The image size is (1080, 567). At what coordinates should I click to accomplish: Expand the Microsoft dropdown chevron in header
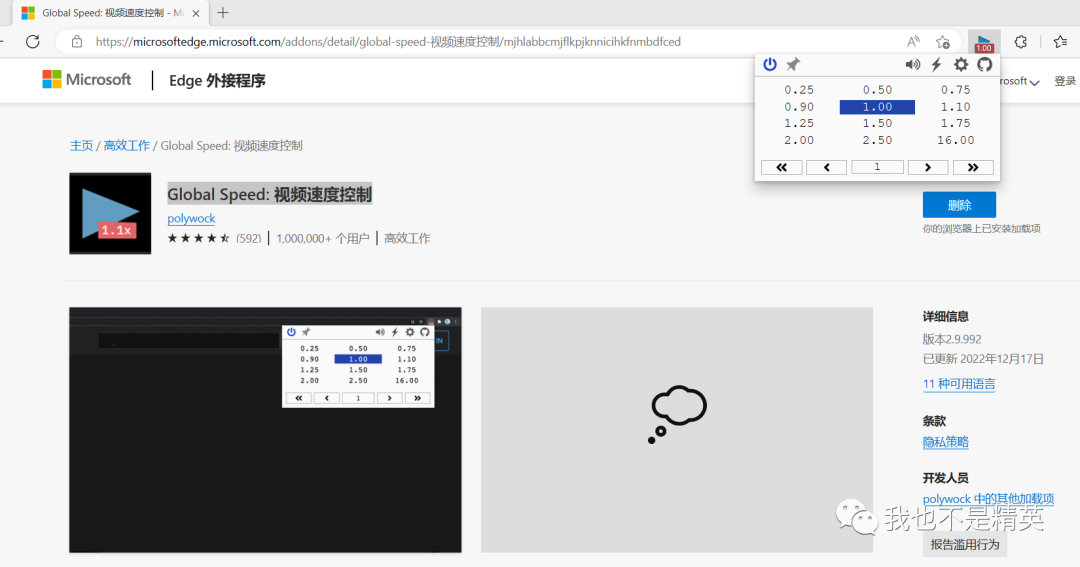[x=1034, y=82]
